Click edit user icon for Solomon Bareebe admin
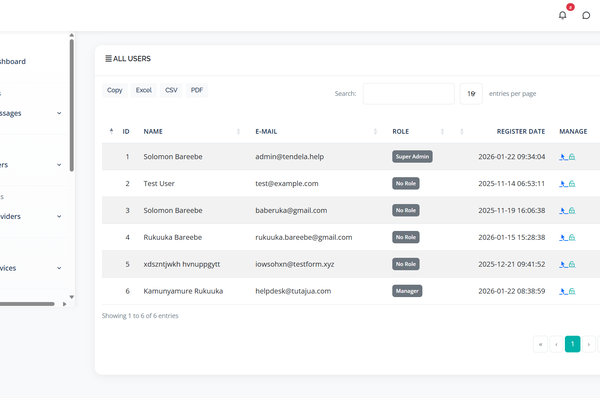 [x=563, y=157]
